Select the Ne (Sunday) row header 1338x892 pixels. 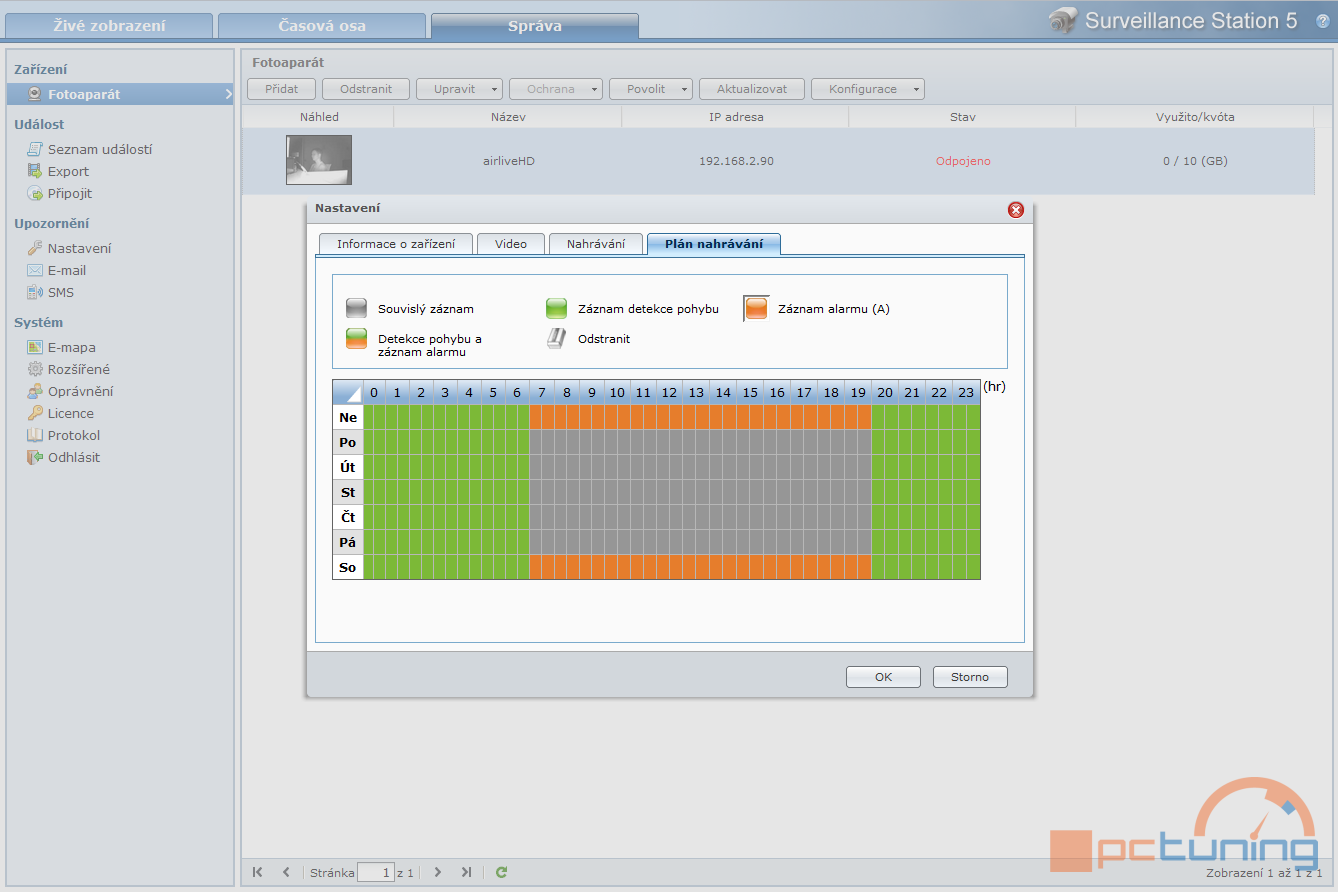click(x=348, y=417)
